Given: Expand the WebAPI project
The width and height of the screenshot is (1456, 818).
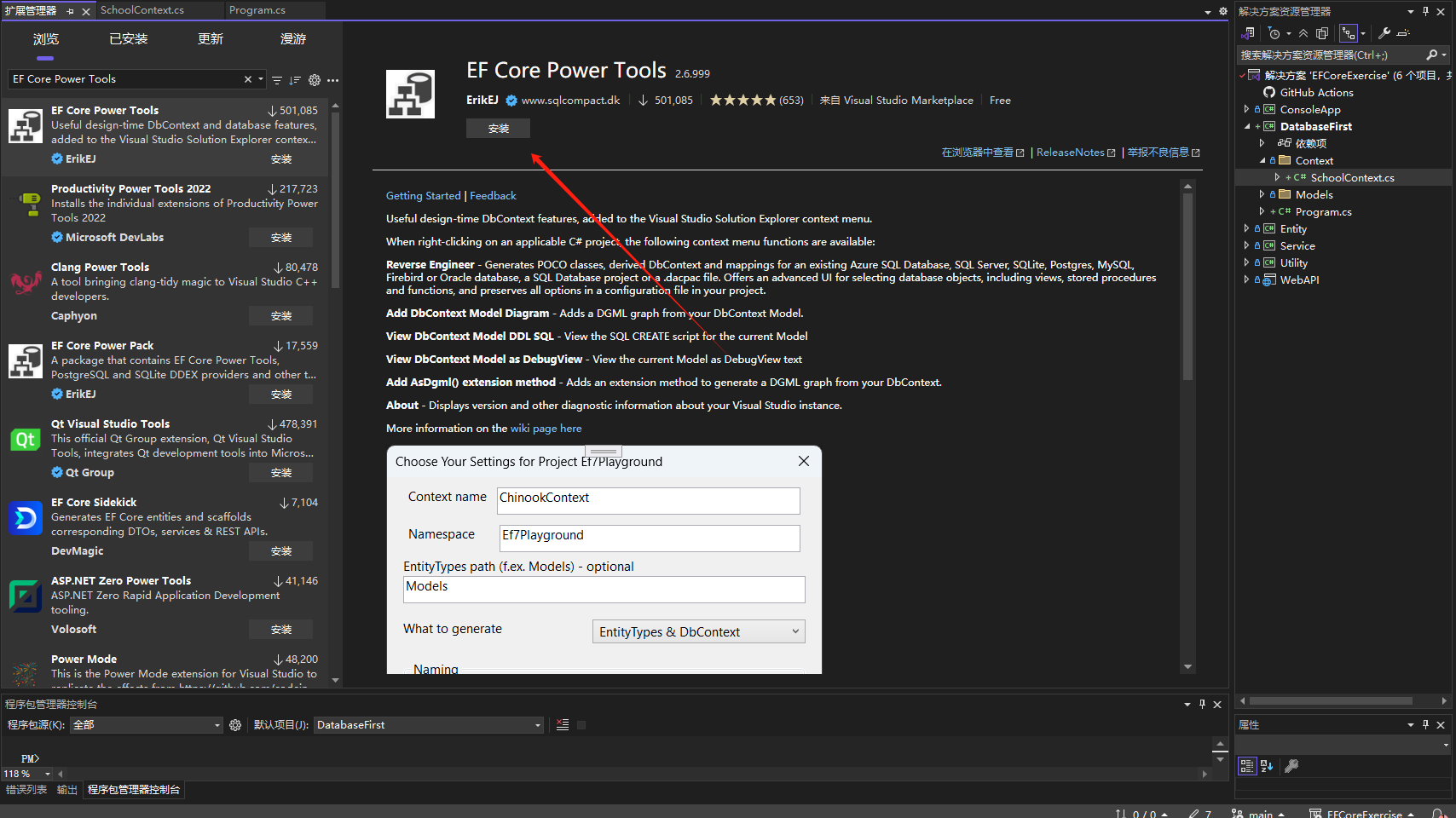Looking at the screenshot, I should click(1246, 279).
